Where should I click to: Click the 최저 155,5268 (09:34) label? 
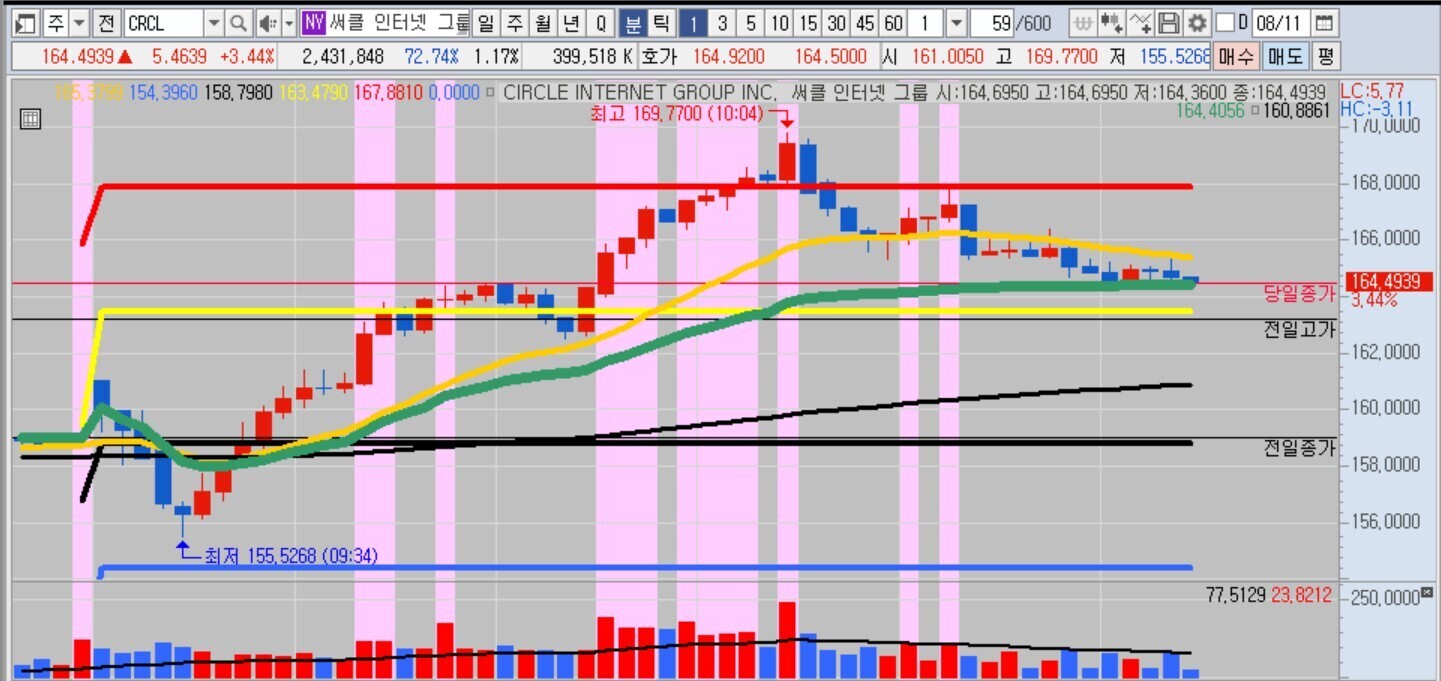(291, 555)
